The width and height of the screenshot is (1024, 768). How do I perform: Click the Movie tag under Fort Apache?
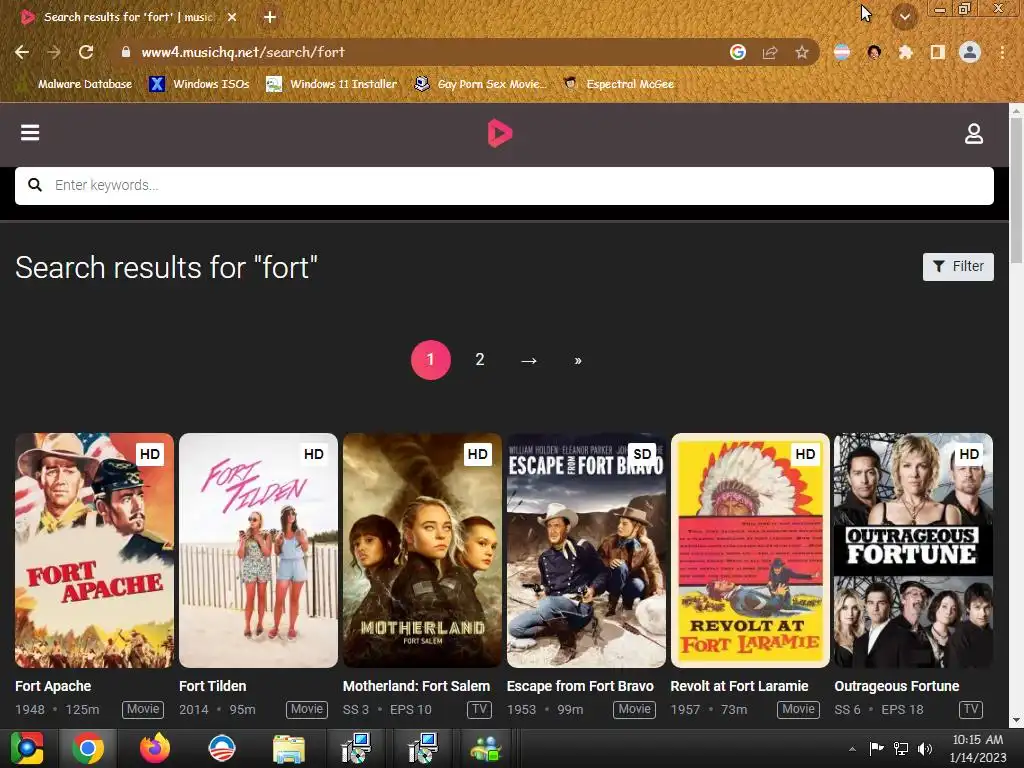(x=143, y=709)
